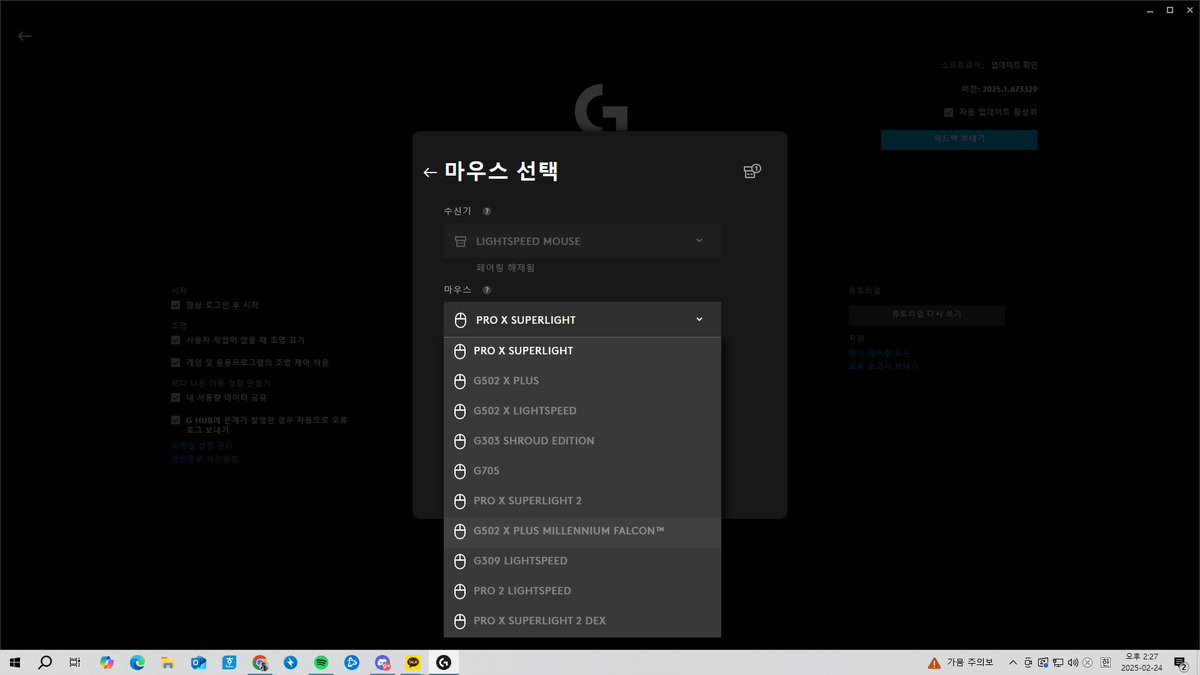Open KakaoTalk from the taskbar
This screenshot has height=675, width=1200.
pyautogui.click(x=413, y=662)
